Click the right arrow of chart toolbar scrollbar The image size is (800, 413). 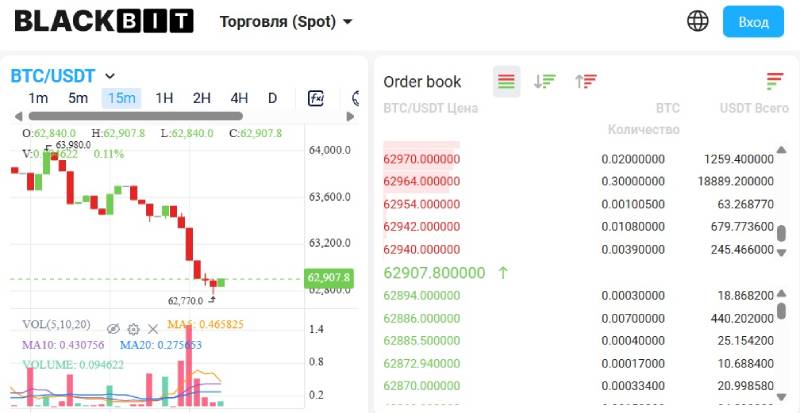pos(350,116)
